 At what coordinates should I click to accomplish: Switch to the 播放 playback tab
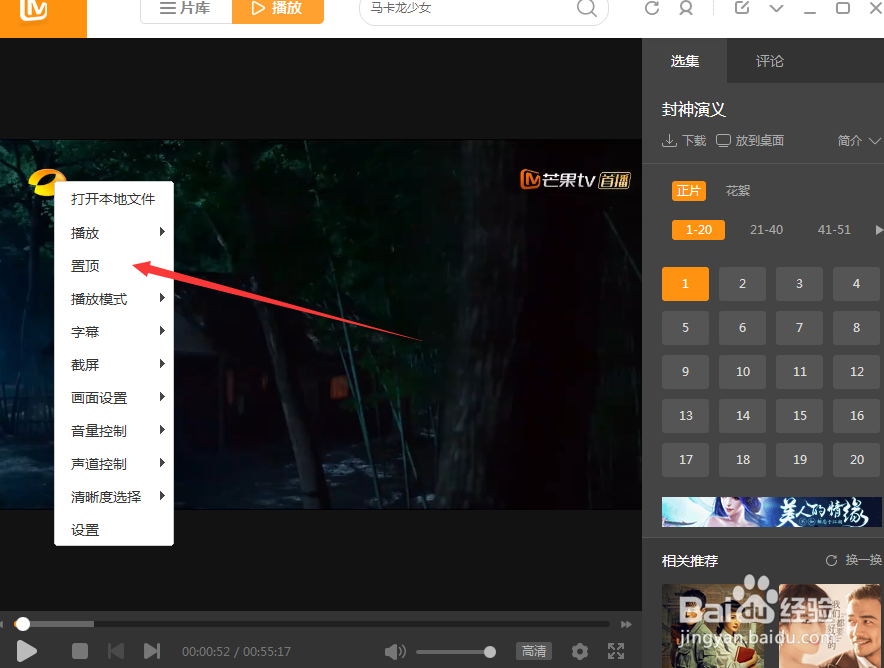click(277, 8)
